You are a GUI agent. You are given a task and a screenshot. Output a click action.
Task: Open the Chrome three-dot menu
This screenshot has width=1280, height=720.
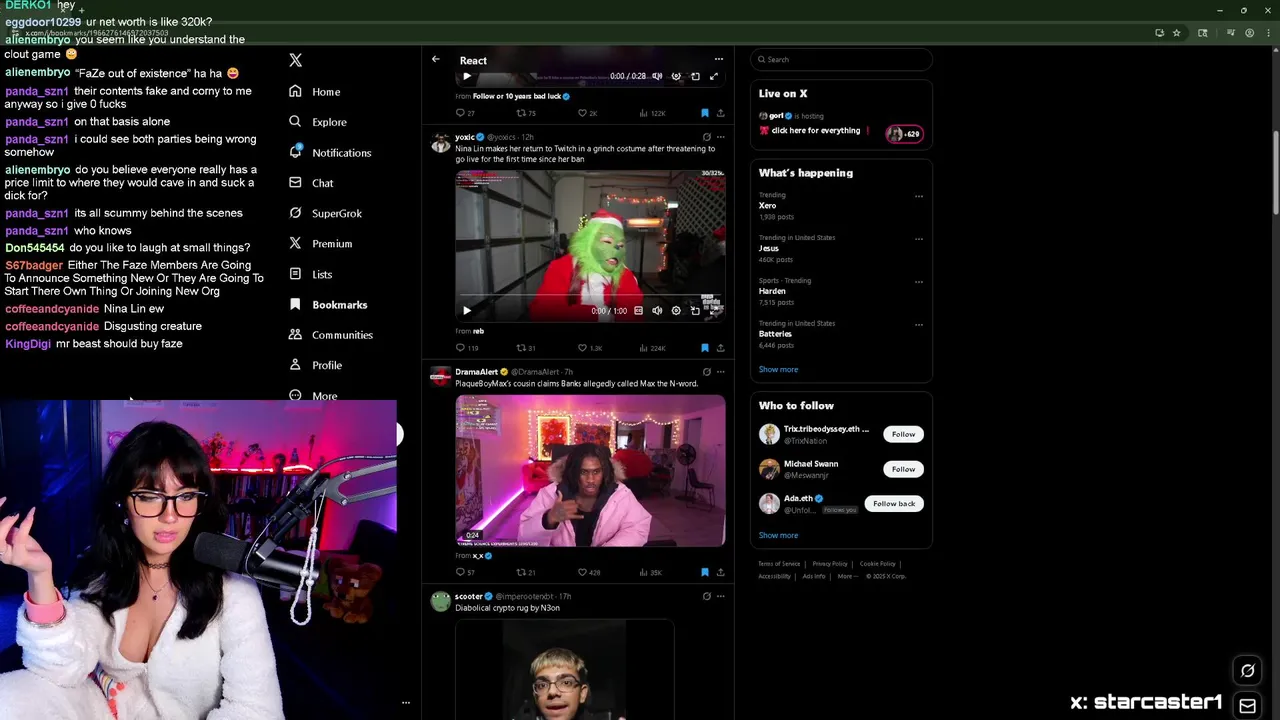(1267, 33)
